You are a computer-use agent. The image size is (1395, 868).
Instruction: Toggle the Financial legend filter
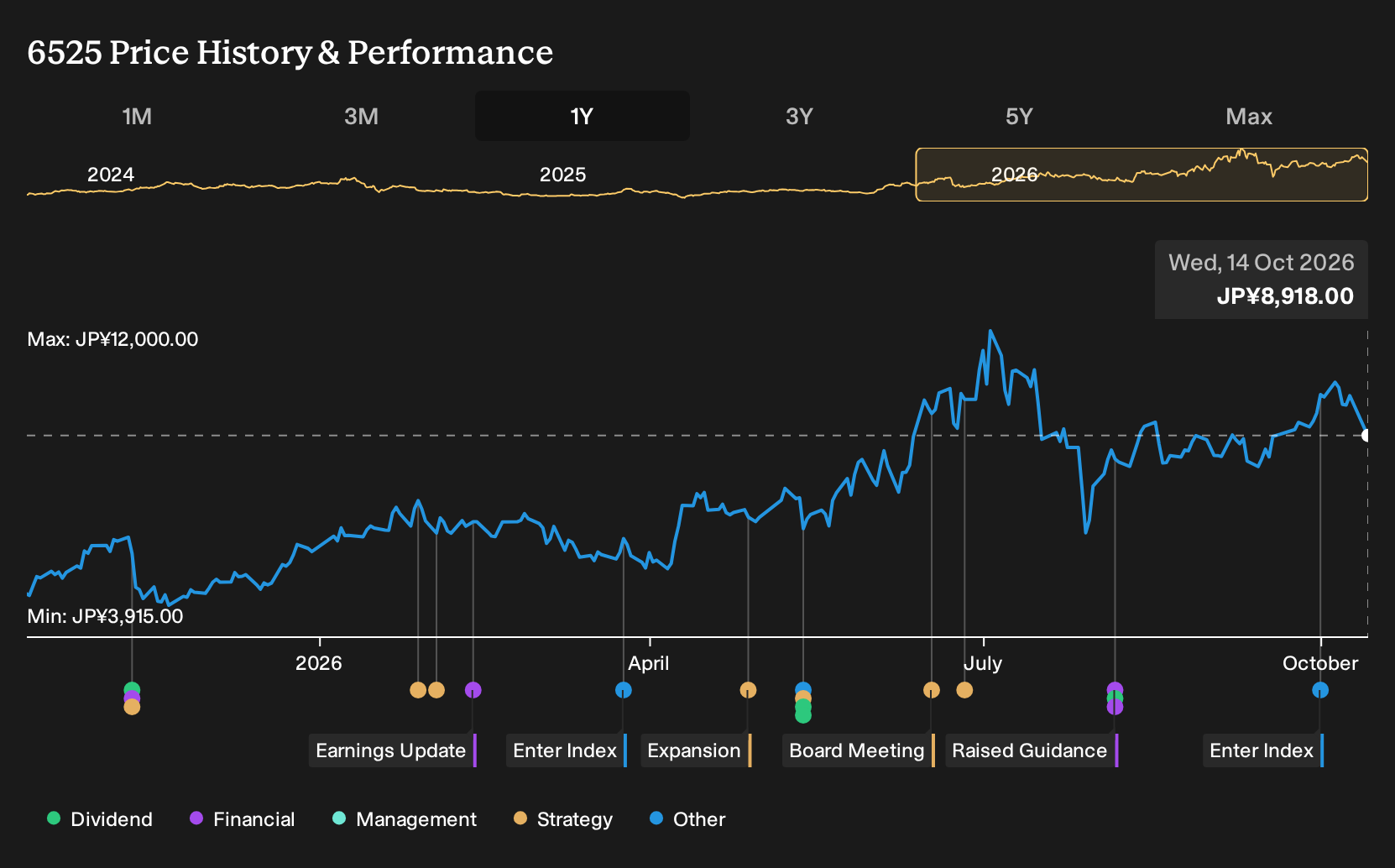pos(242,819)
